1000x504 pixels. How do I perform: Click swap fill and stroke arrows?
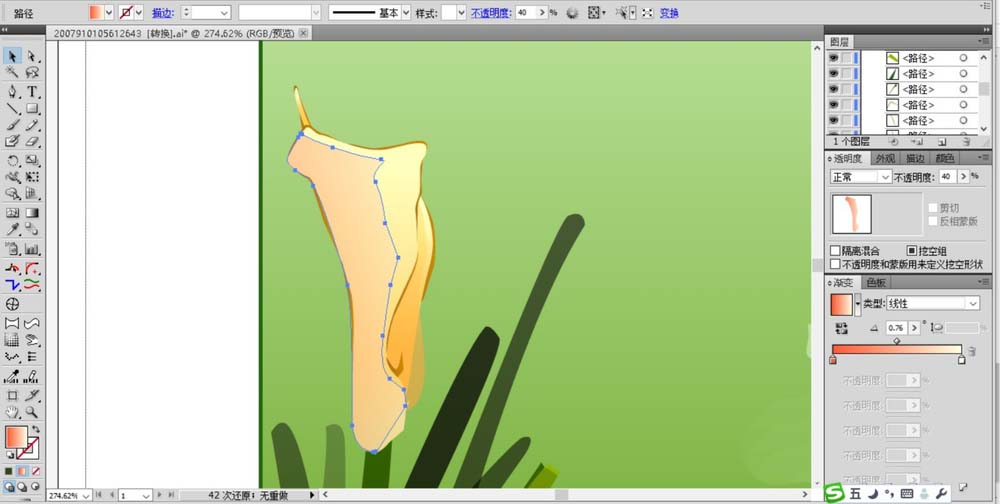click(x=36, y=429)
